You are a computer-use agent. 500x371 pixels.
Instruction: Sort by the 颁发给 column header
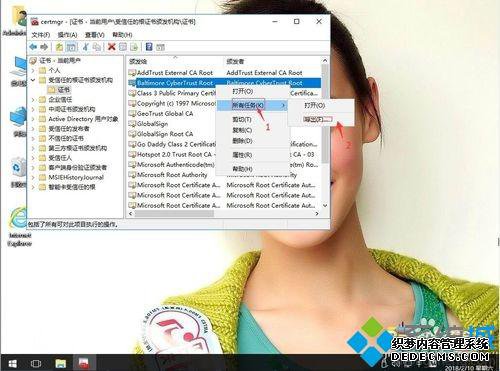(175, 61)
